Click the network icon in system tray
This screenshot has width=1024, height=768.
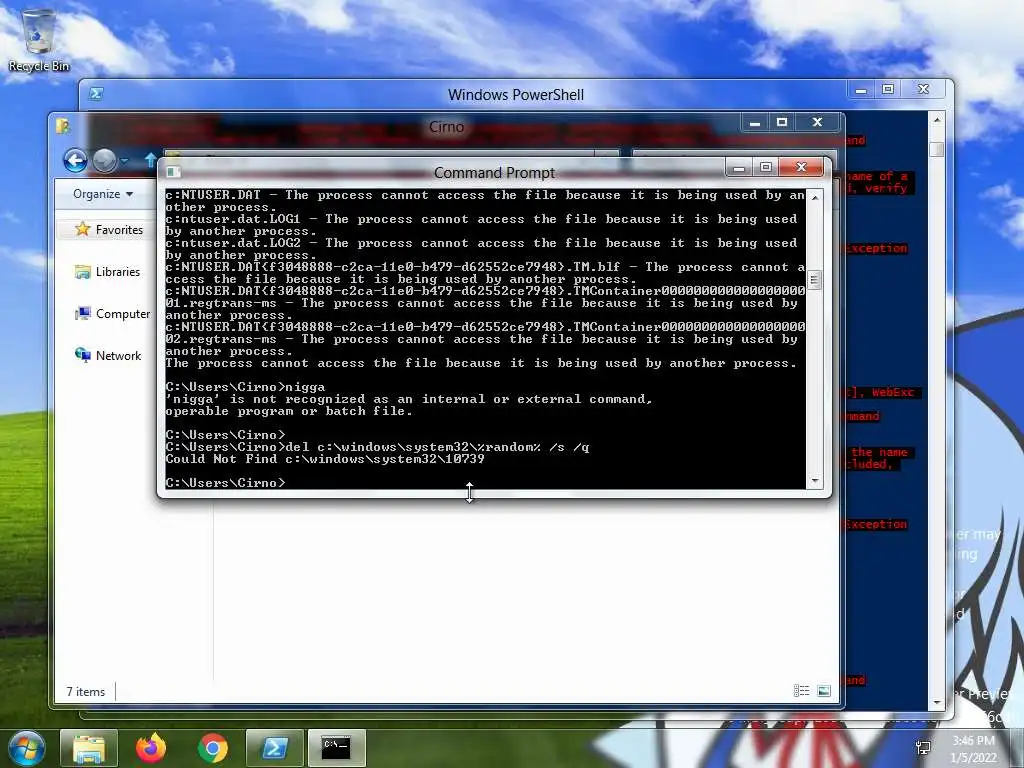tap(923, 748)
